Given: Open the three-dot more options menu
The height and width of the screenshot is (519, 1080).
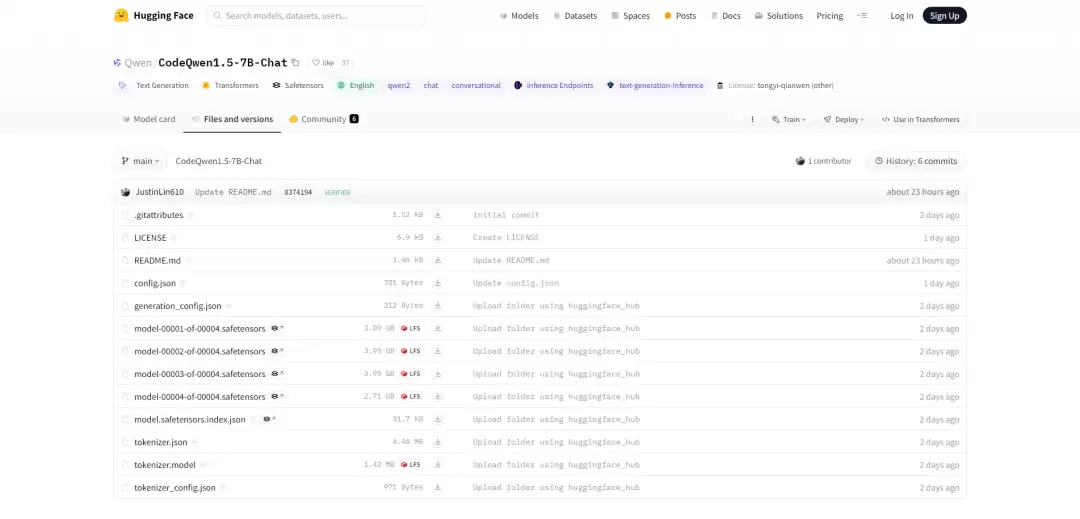Looking at the screenshot, I should pyautogui.click(x=752, y=120).
